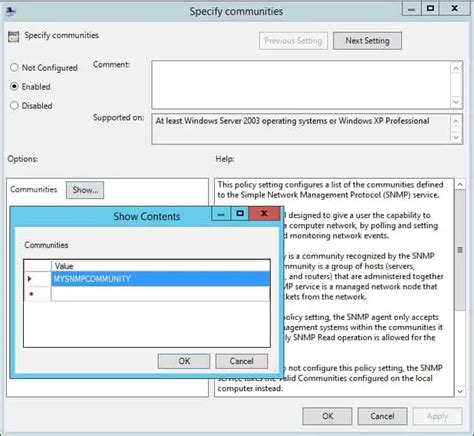The image size is (474, 436).
Task: Click the policy setting icon beside Specify communities
Action: click(14, 36)
